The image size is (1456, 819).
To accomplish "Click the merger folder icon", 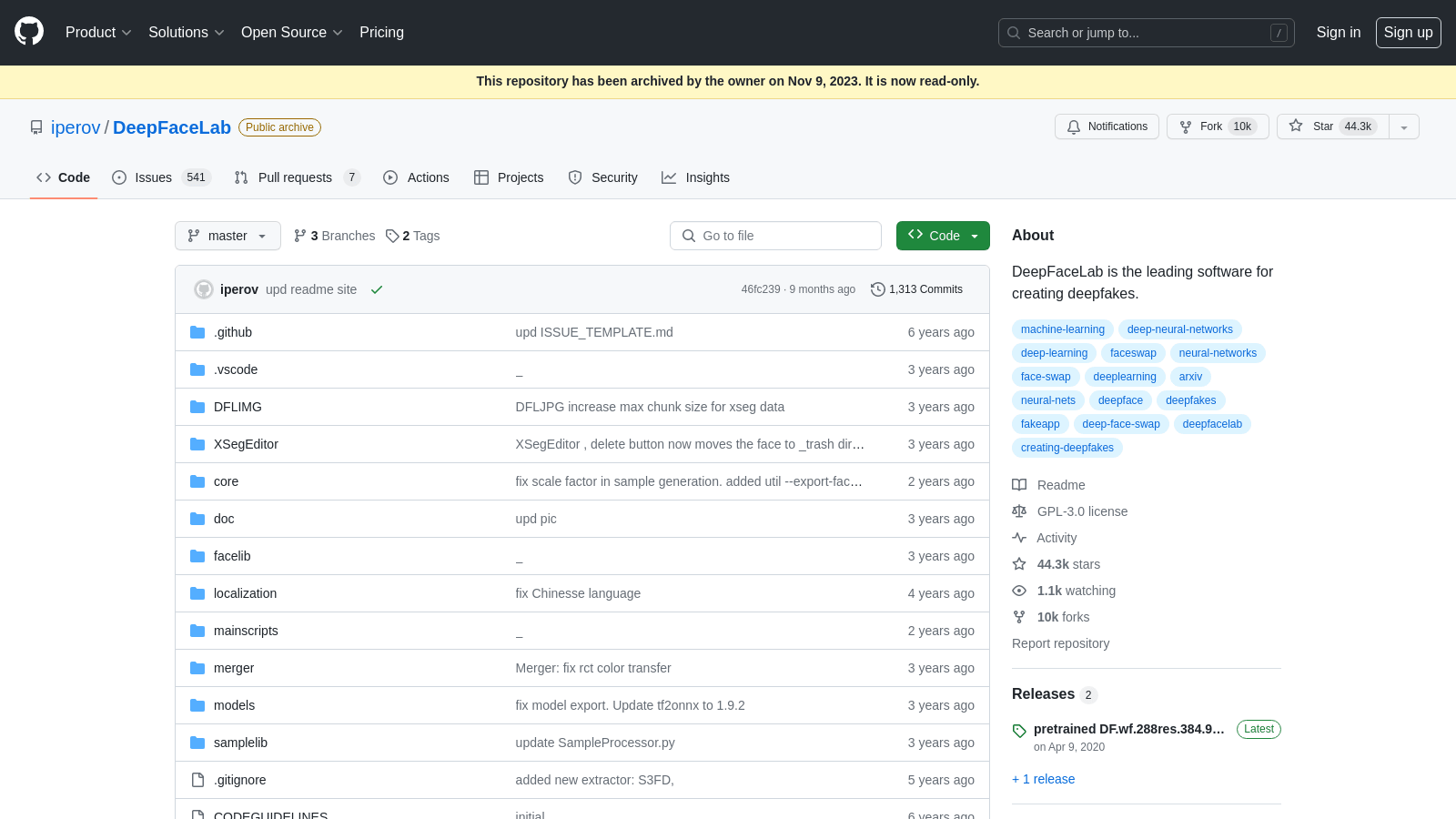I will (197, 668).
